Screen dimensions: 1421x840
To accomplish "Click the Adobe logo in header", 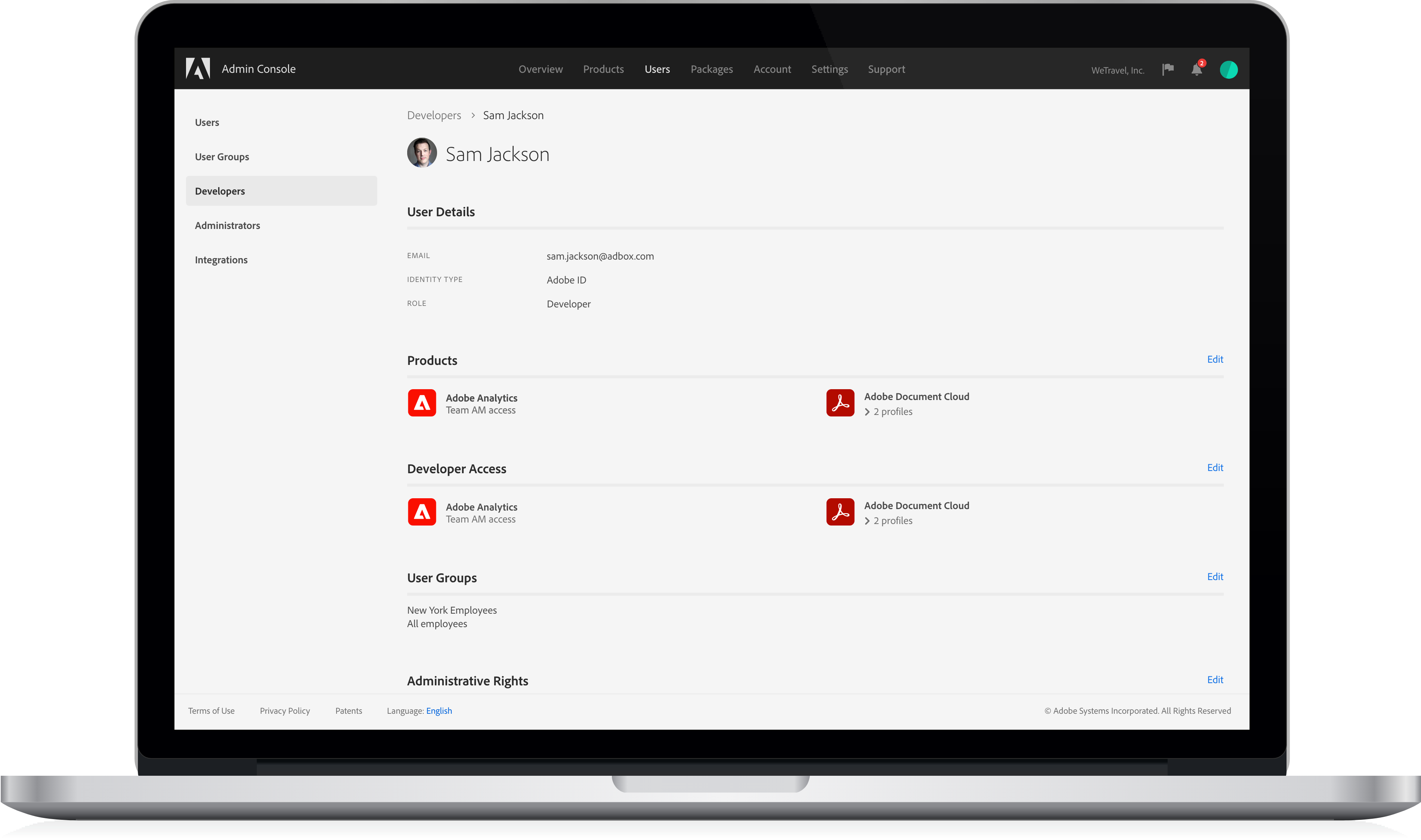I will 198,68.
